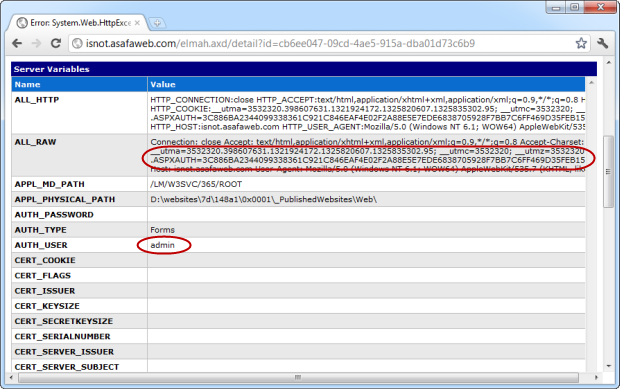
Task: Reload the page with the refresh icon
Action: point(56,43)
